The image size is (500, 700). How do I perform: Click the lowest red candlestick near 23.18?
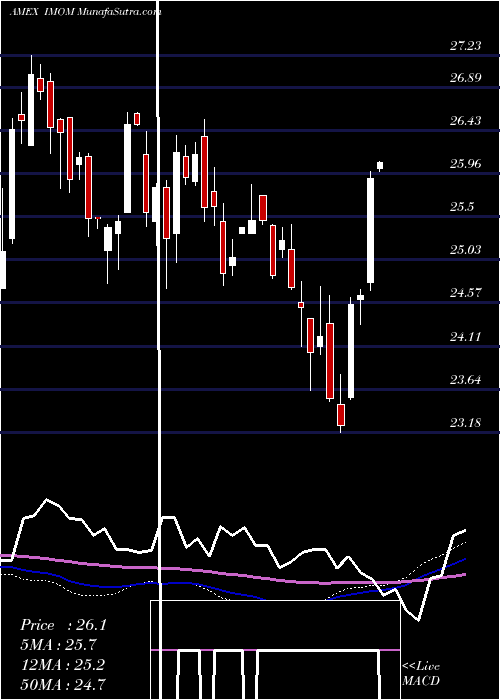(341, 414)
